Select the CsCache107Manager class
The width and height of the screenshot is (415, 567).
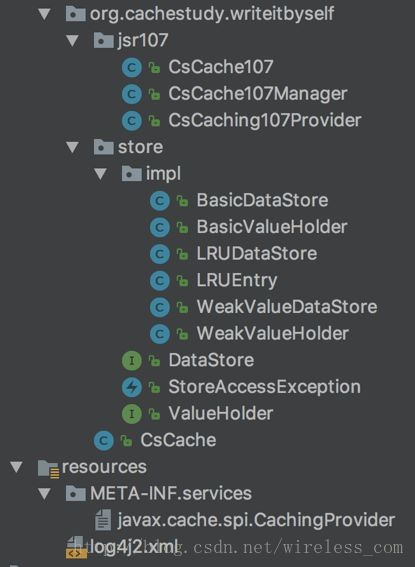pos(258,94)
